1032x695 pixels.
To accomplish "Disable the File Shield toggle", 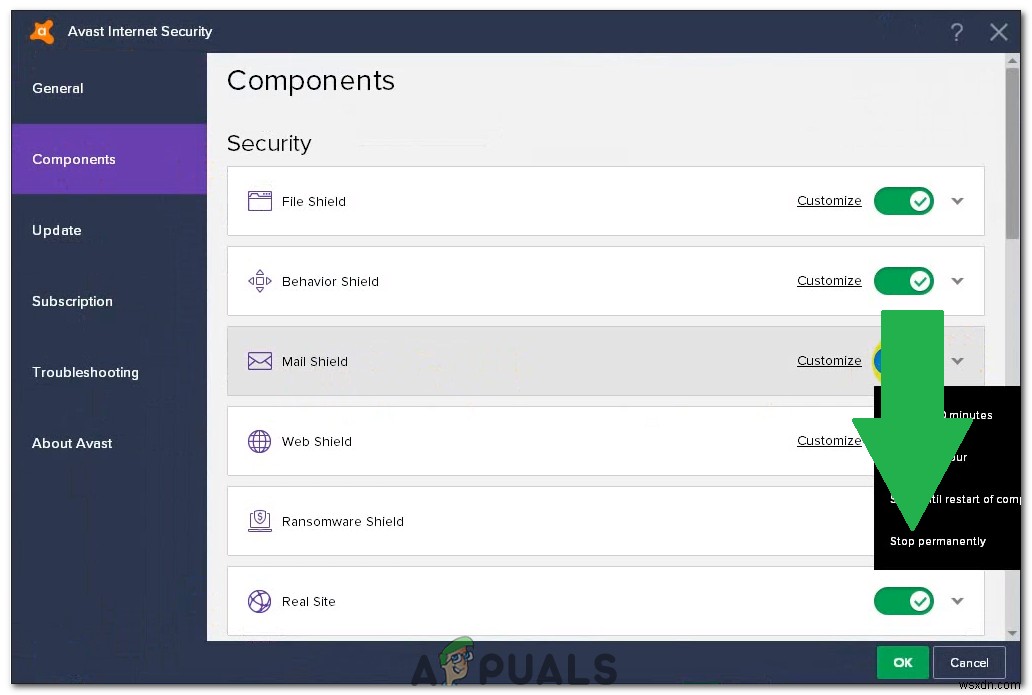I will 904,201.
